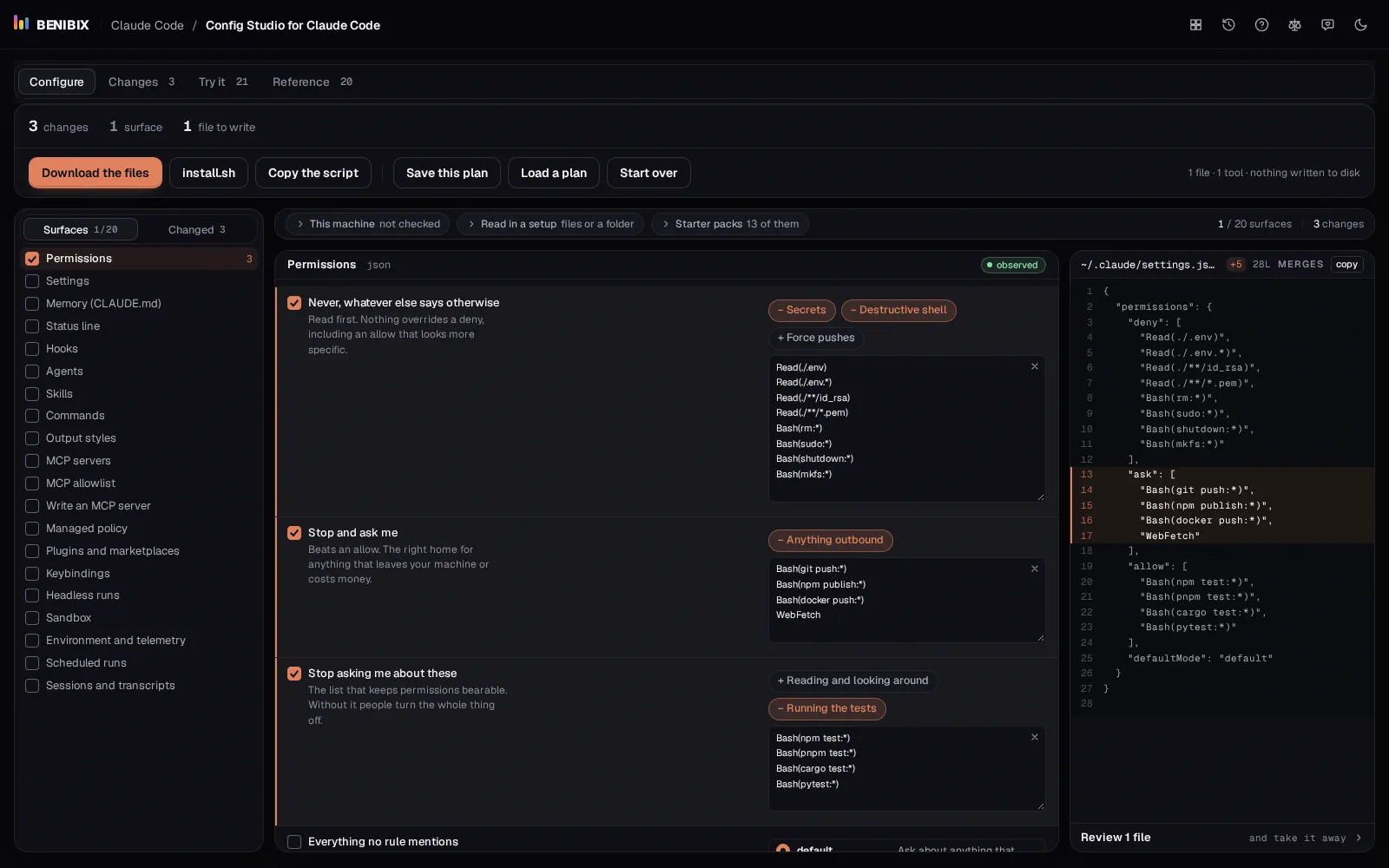
Task: Click Save this plan button
Action: point(447,173)
